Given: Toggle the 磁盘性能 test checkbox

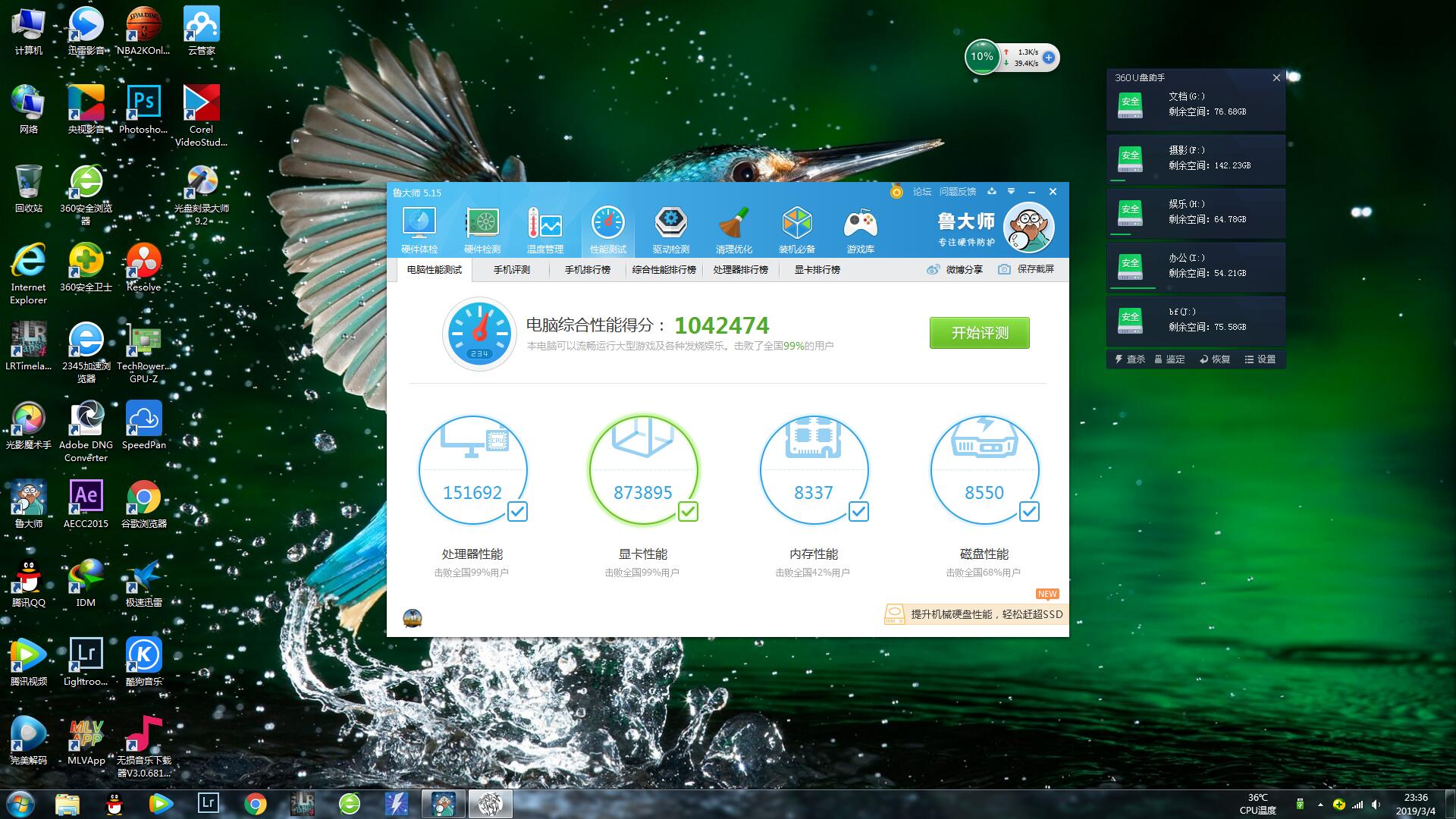Looking at the screenshot, I should (1029, 512).
